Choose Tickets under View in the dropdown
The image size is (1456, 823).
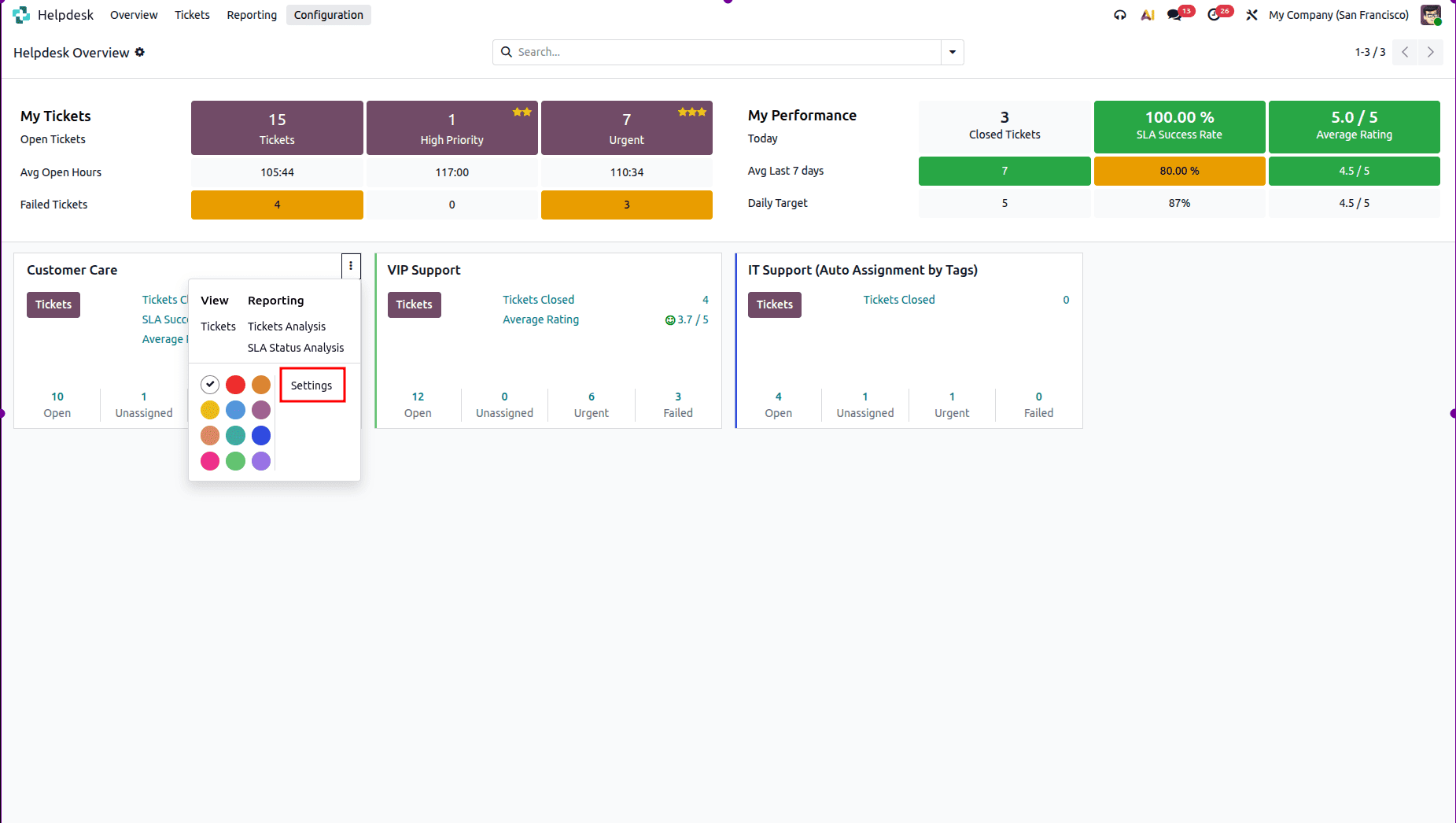point(218,327)
